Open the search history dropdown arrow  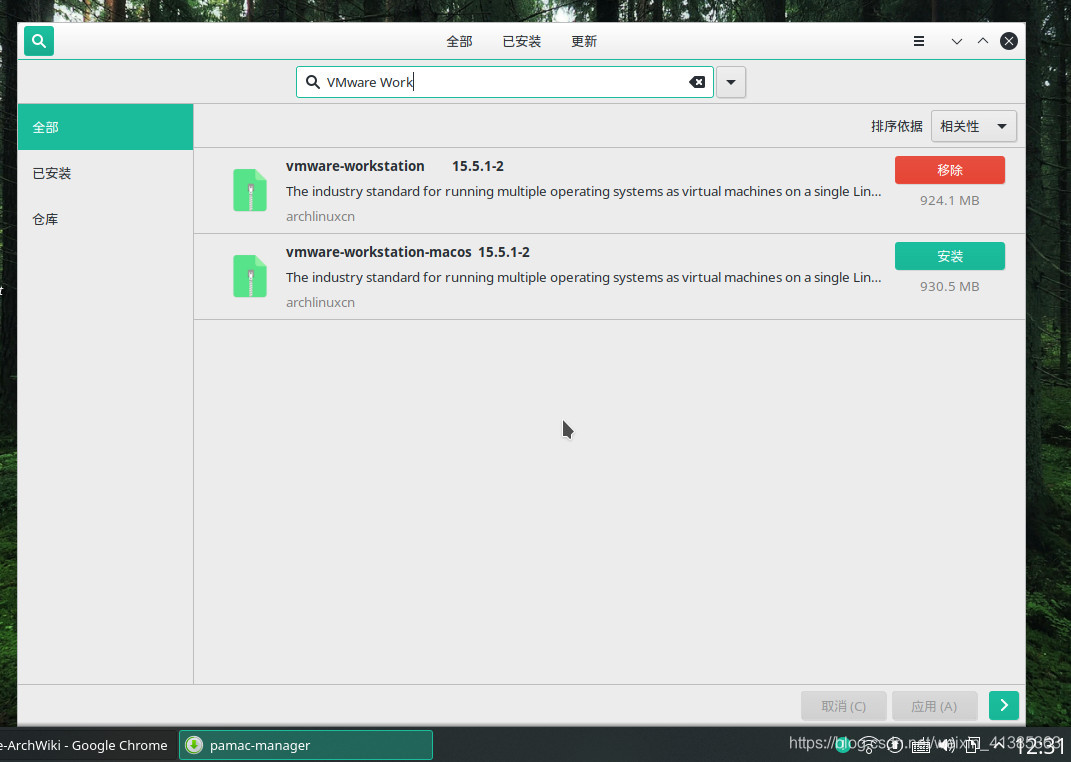[731, 82]
